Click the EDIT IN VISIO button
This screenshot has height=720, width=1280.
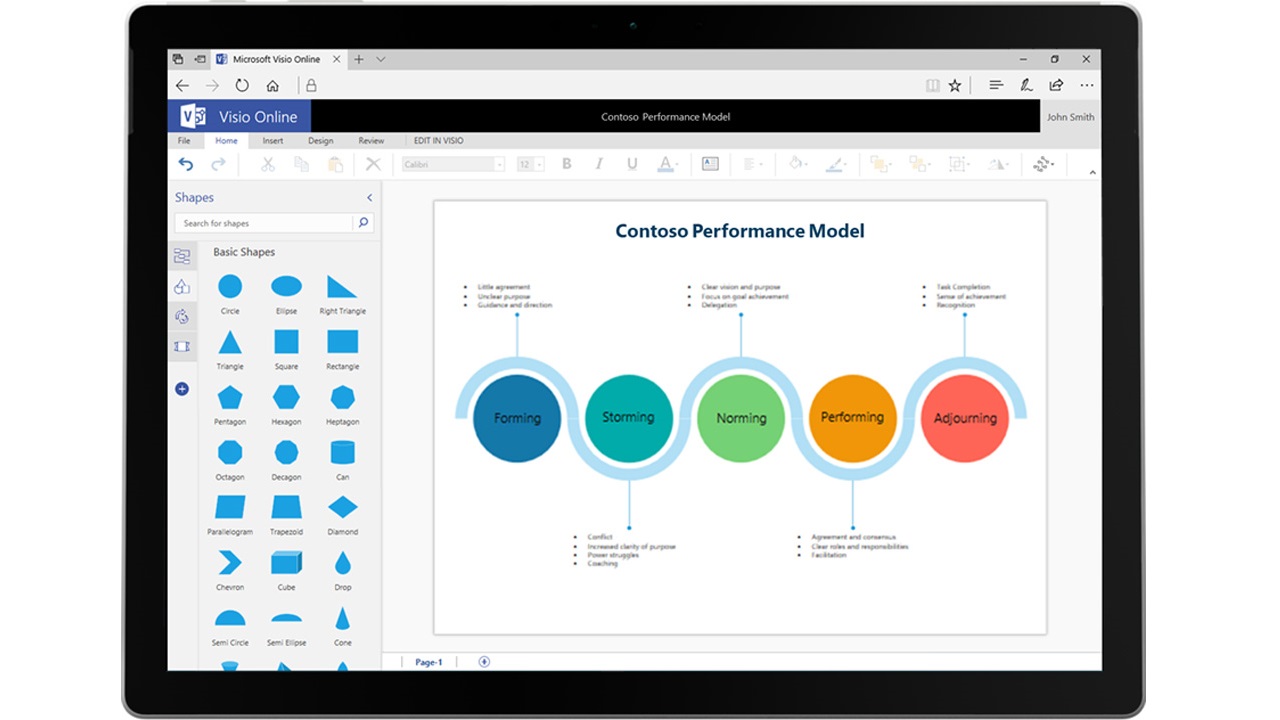[437, 140]
